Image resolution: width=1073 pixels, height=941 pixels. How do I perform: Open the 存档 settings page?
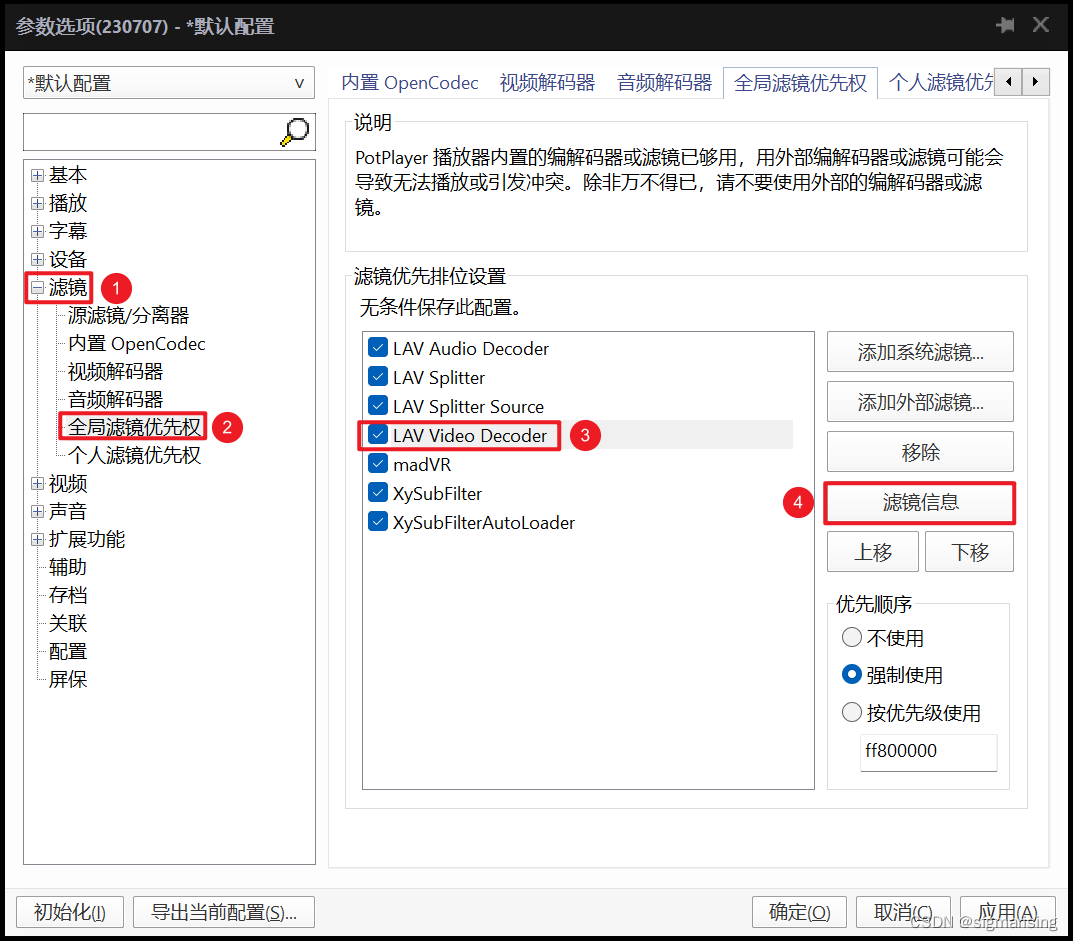pyautogui.click(x=68, y=595)
